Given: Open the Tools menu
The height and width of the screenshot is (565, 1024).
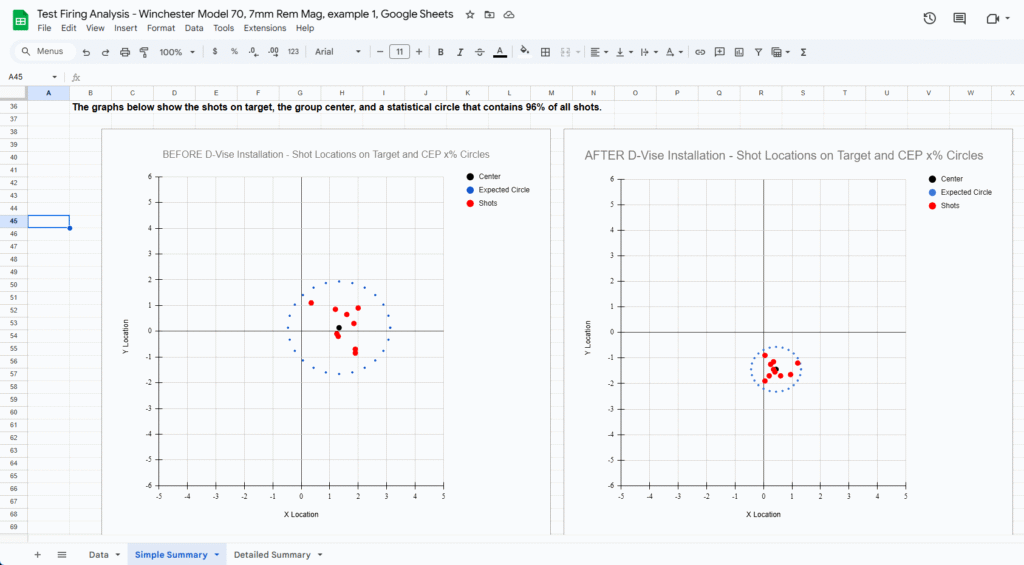Looking at the screenshot, I should (223, 28).
